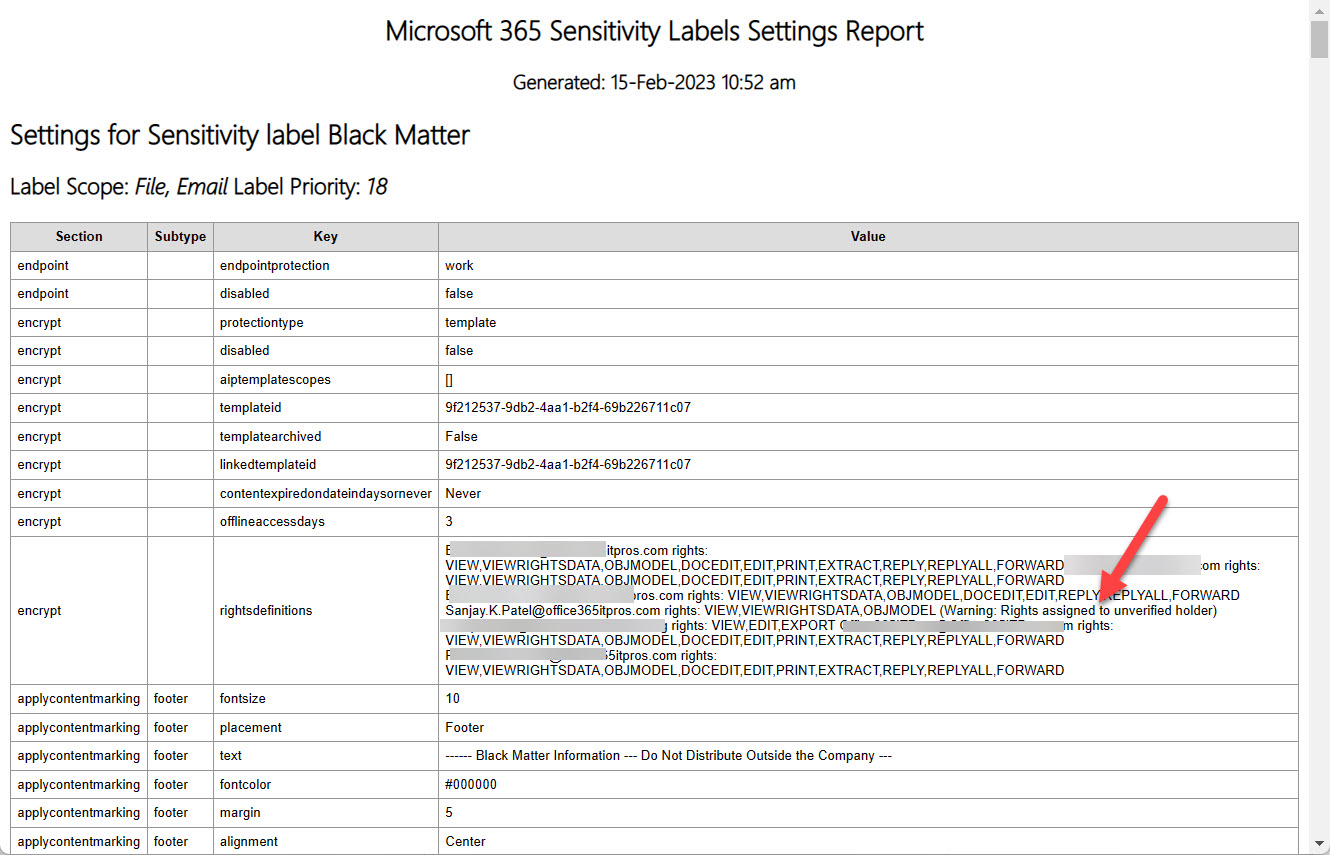The height and width of the screenshot is (855, 1330).
Task: Select the 'Subtype' column header
Action: tap(180, 236)
